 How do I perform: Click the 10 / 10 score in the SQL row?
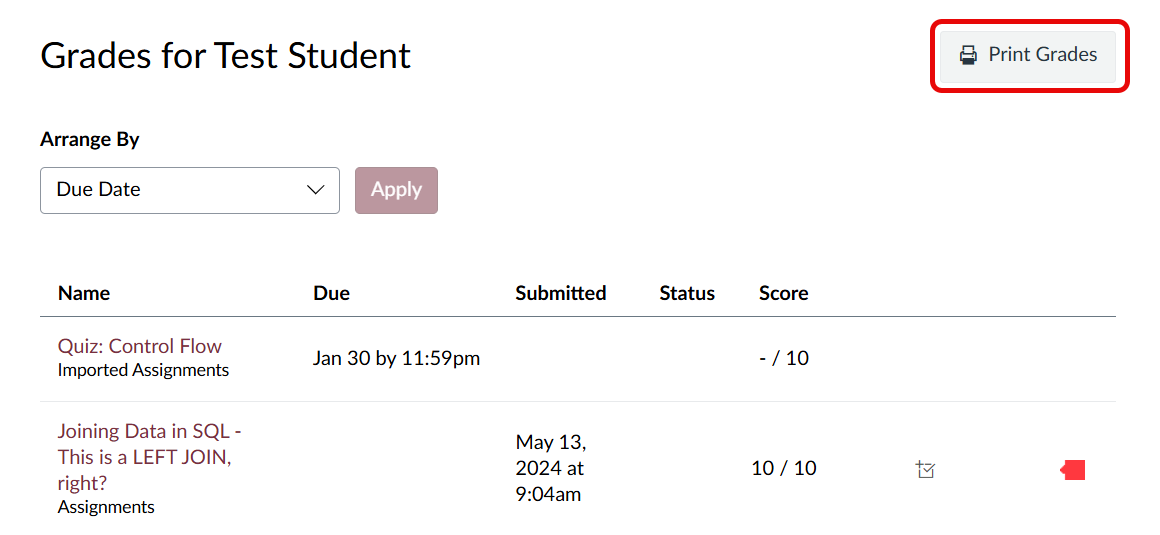[x=784, y=468]
